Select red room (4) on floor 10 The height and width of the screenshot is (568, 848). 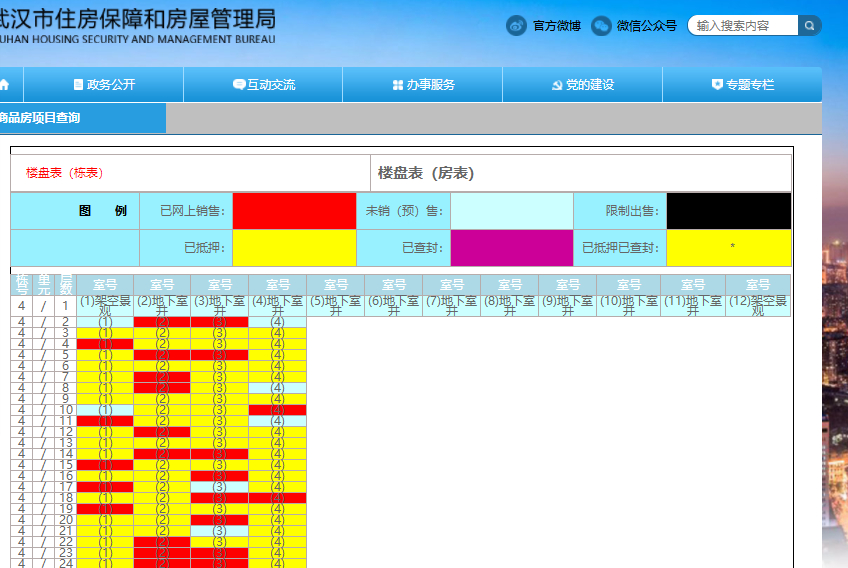coord(277,410)
